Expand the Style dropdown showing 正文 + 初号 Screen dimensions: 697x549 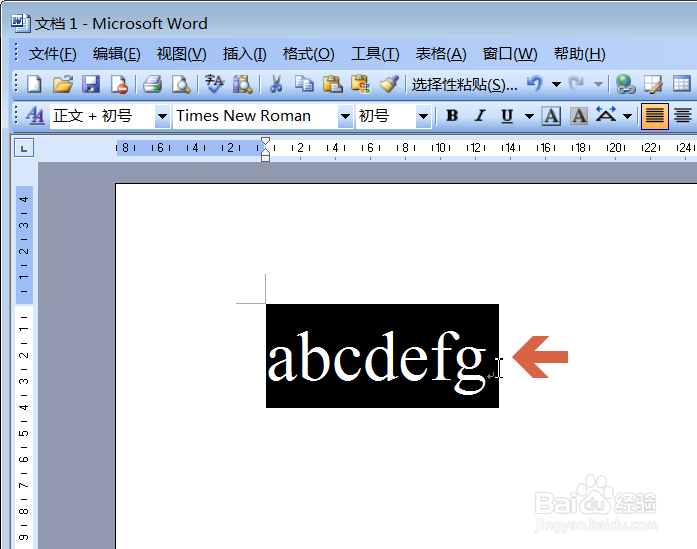tap(162, 116)
